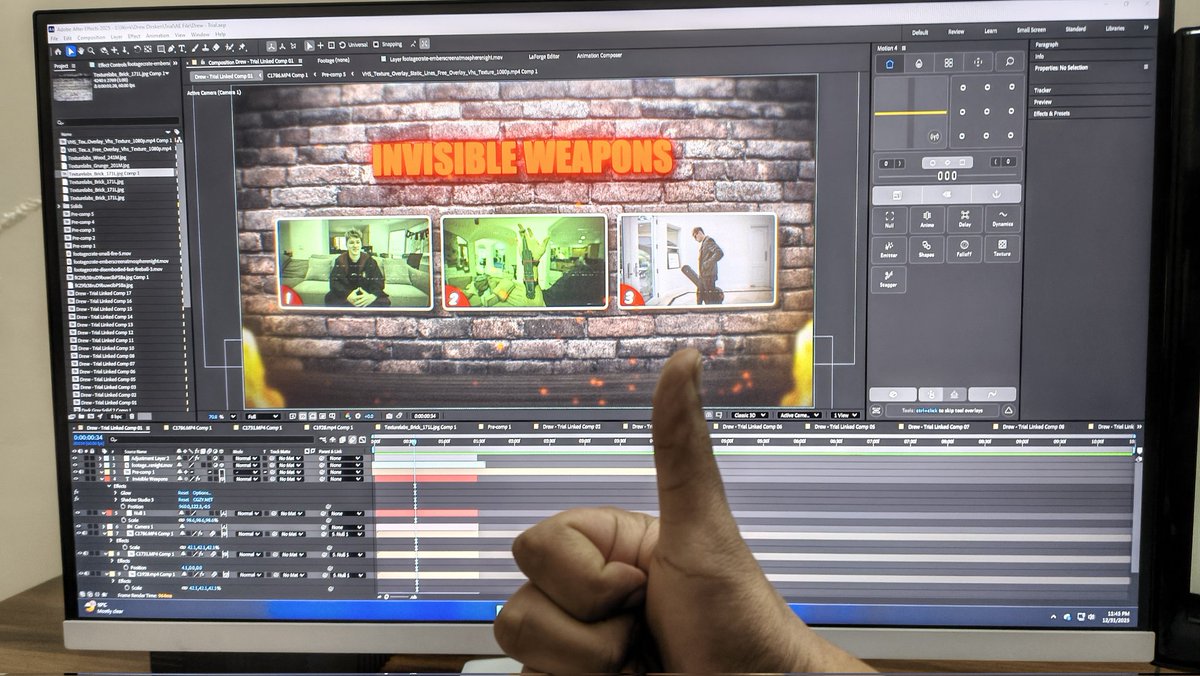Viewport: 1200px width, 676px height.
Task: Click the center anchor point dot in grid
Action: coord(987,111)
